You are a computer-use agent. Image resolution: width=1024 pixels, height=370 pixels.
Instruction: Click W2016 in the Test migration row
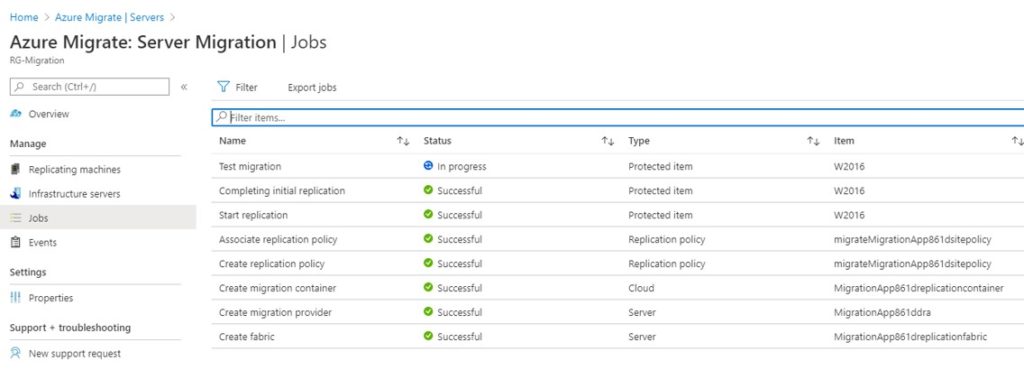click(849, 166)
